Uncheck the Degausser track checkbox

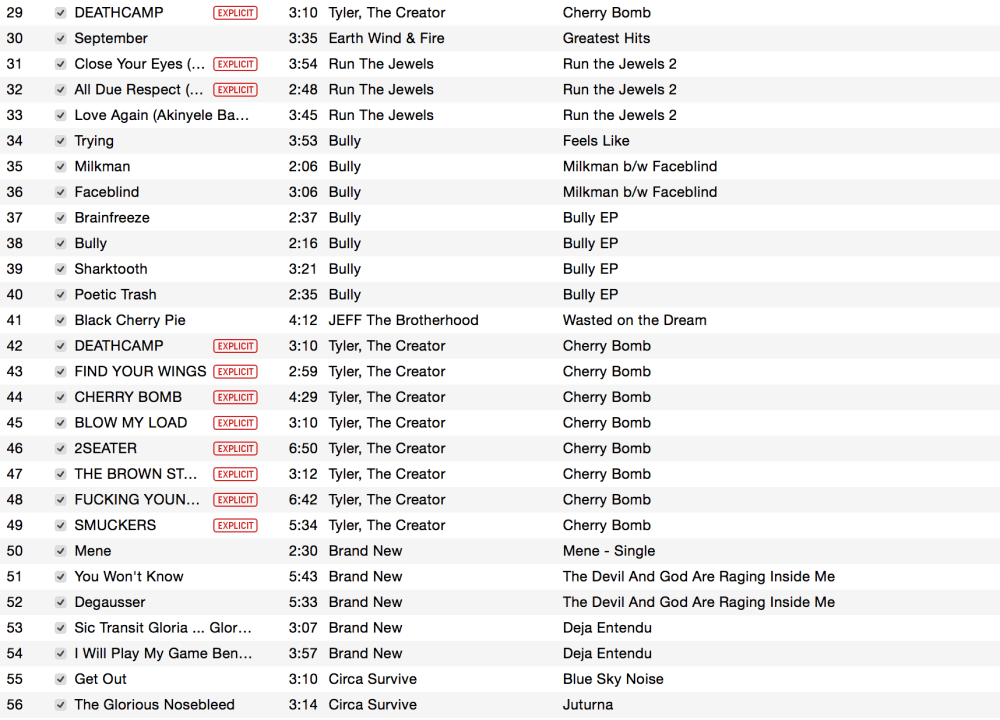click(61, 603)
